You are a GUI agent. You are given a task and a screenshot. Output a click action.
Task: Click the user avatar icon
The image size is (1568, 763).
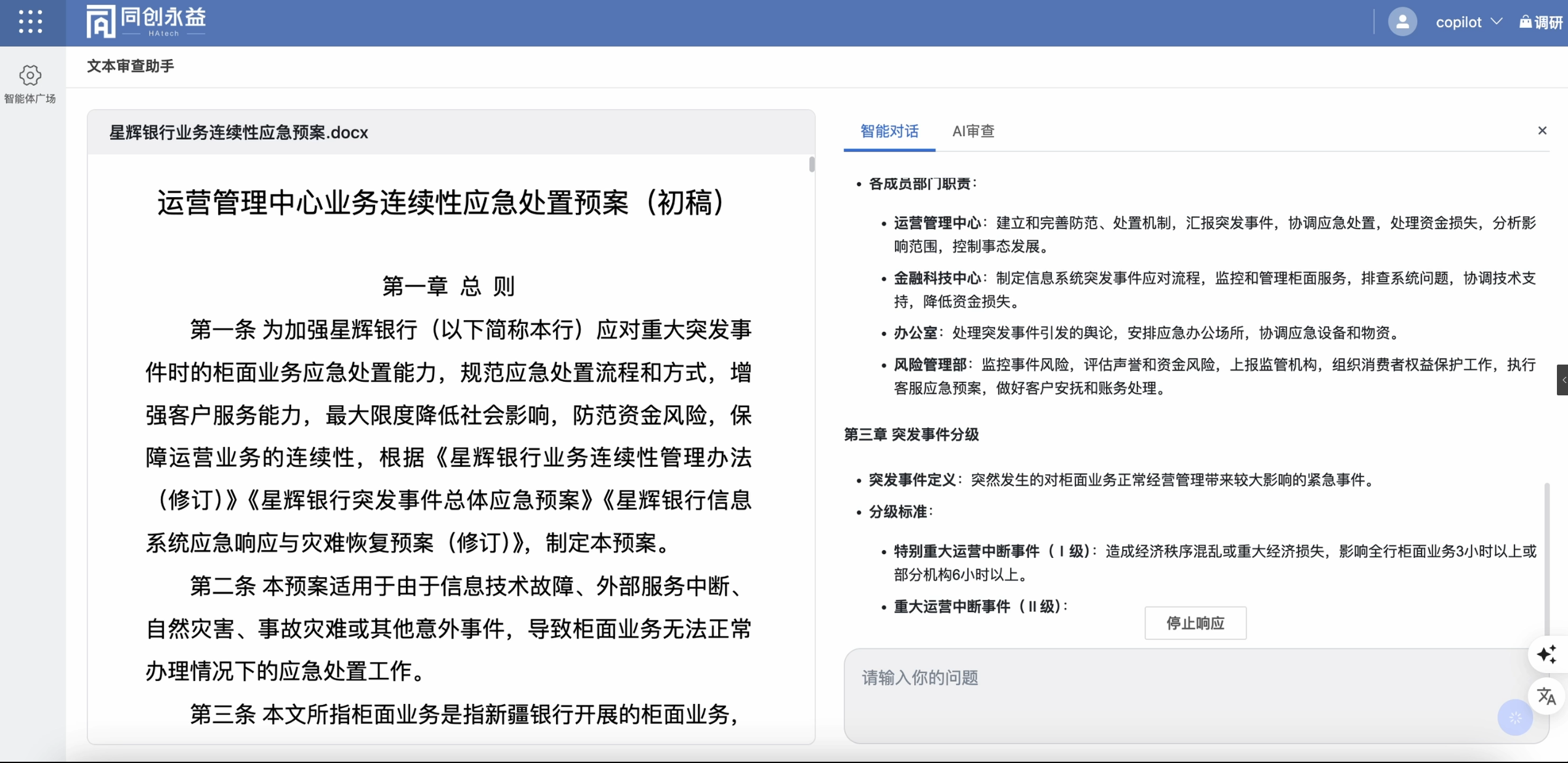[x=1402, y=22]
